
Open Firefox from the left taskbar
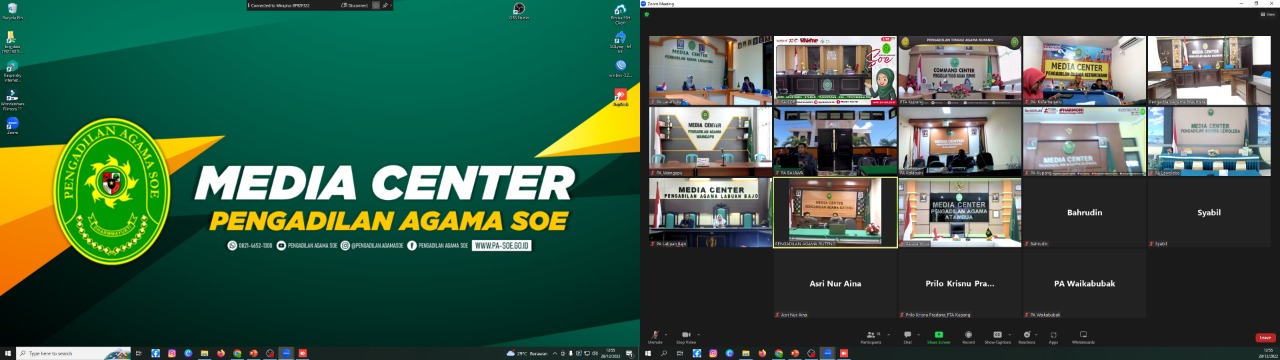click(220, 353)
